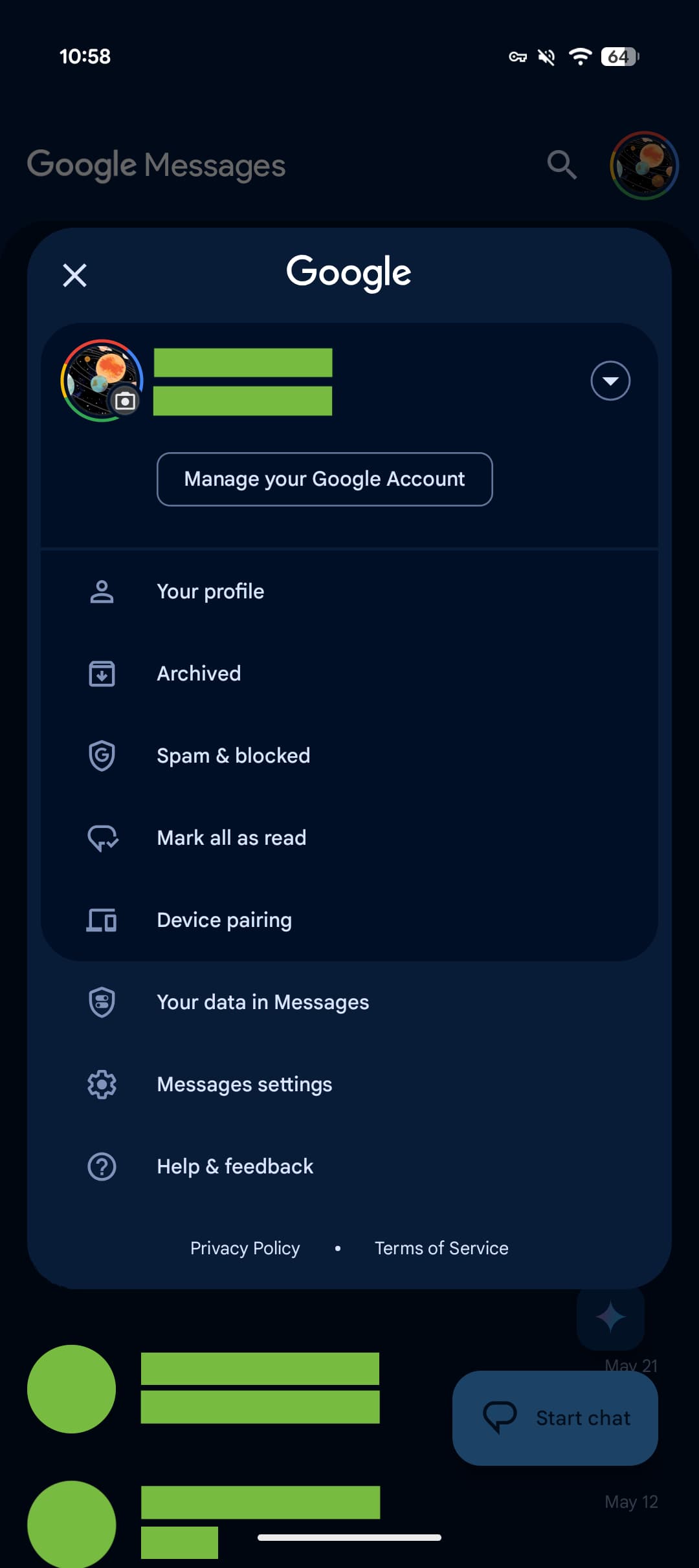
Task: Tap the account avatar in top bar
Action: [644, 166]
